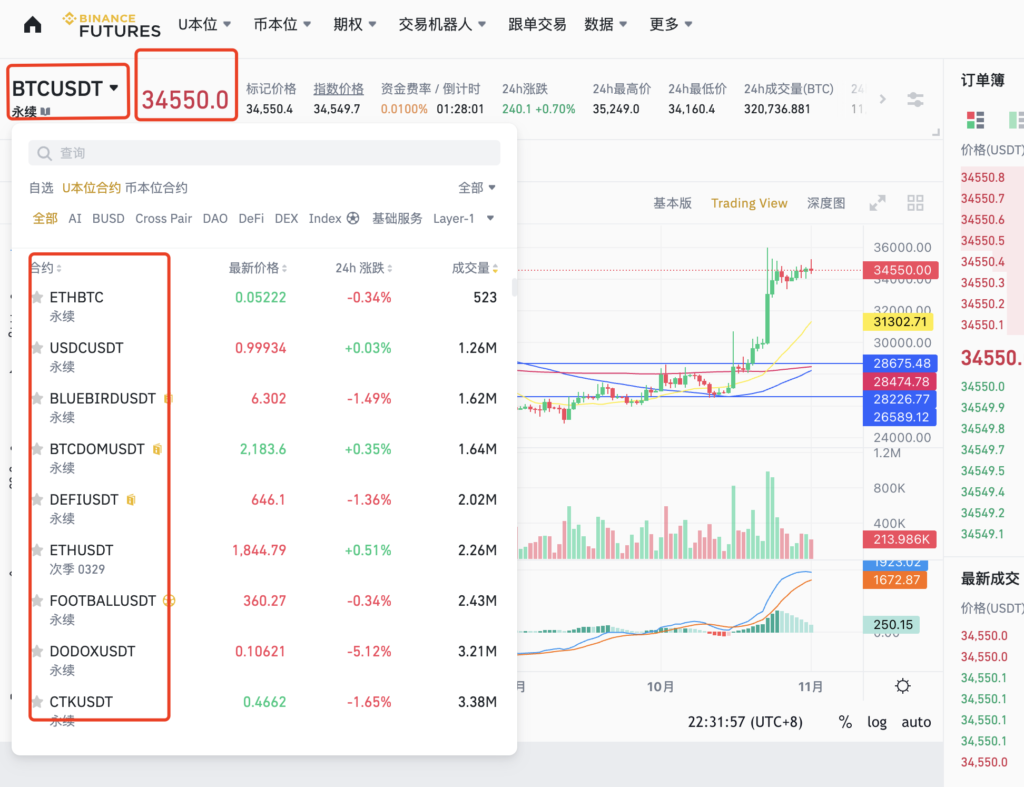Select the DAO category filter
Viewport: 1024px width, 787px height.
tap(215, 218)
